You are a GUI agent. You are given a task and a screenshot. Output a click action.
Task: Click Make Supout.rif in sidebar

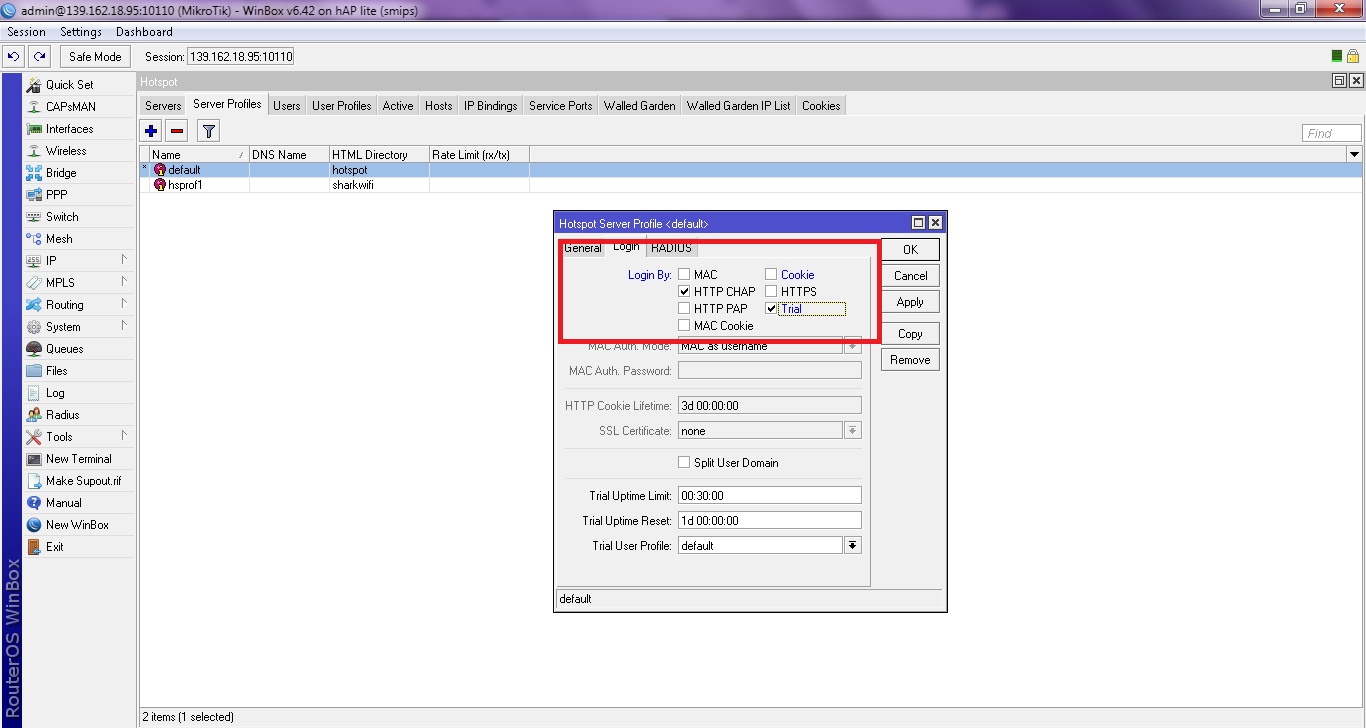coord(83,481)
